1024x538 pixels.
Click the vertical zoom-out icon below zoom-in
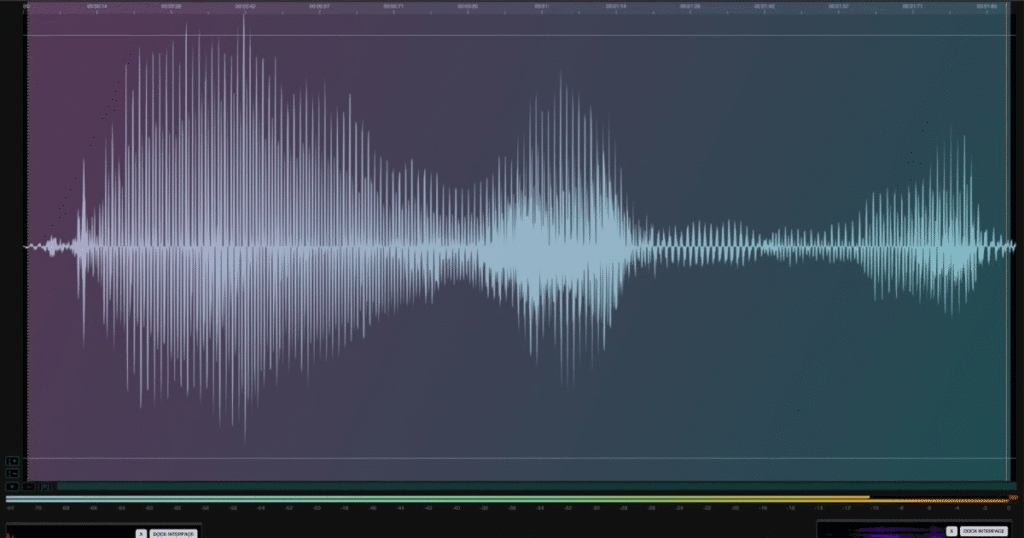12,473
